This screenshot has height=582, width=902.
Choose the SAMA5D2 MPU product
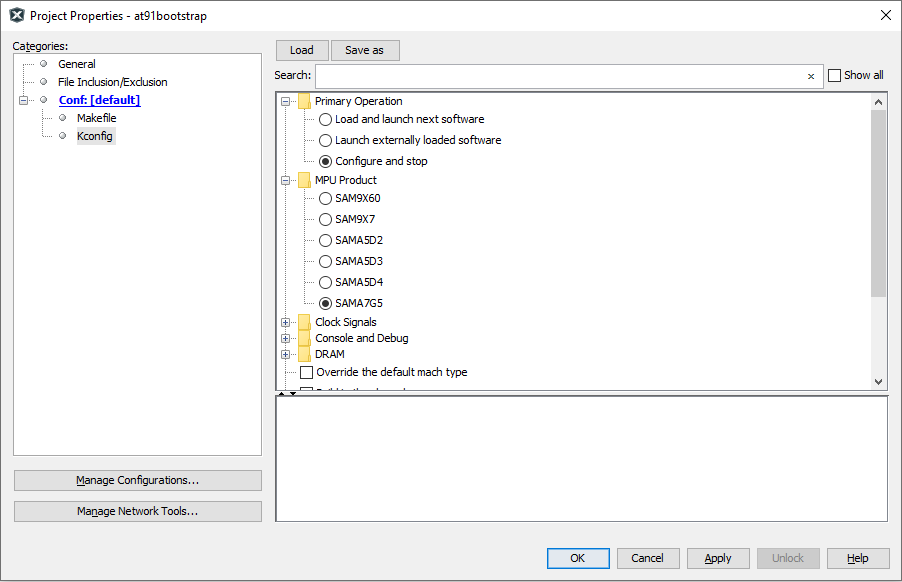point(326,240)
